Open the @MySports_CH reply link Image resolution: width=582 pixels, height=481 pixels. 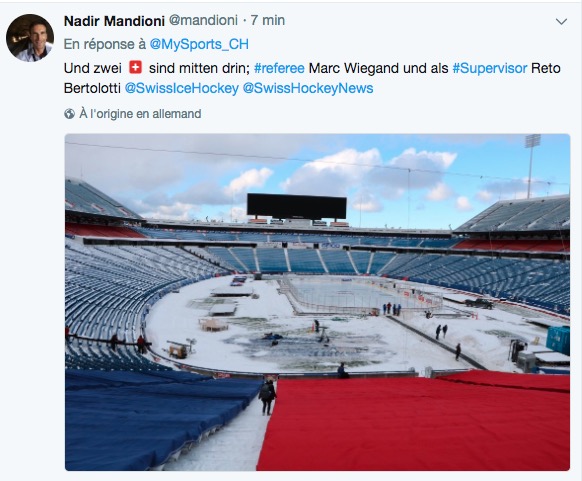click(x=199, y=45)
